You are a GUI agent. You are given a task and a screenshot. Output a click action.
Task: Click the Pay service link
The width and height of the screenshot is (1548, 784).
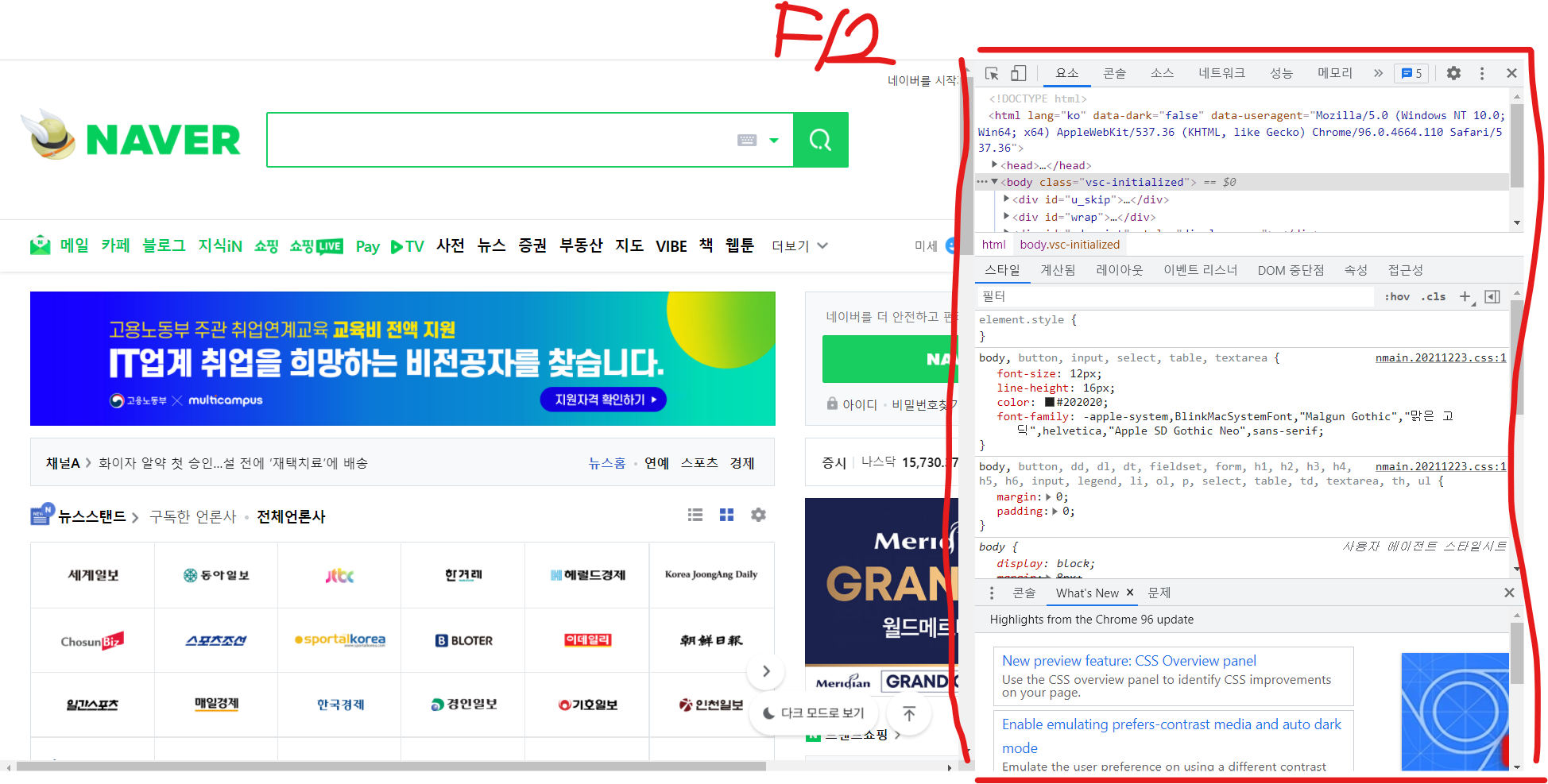click(x=367, y=246)
